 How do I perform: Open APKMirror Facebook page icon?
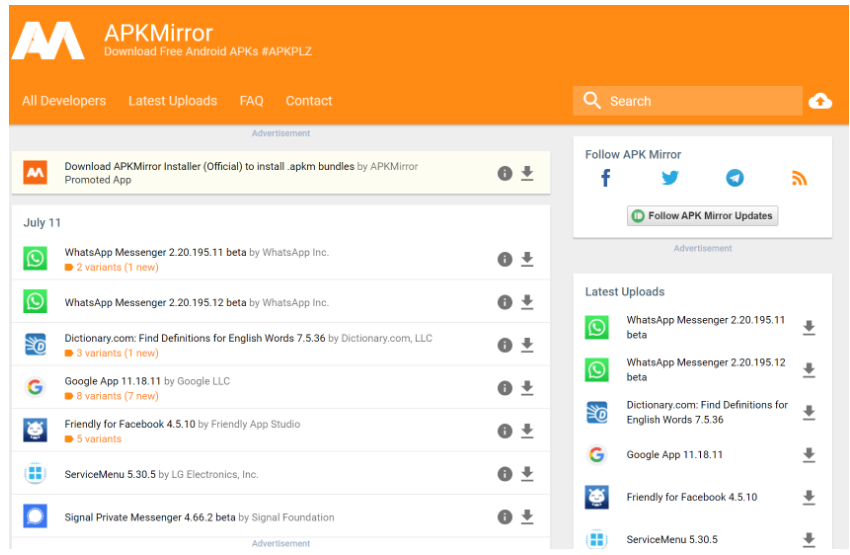click(606, 178)
